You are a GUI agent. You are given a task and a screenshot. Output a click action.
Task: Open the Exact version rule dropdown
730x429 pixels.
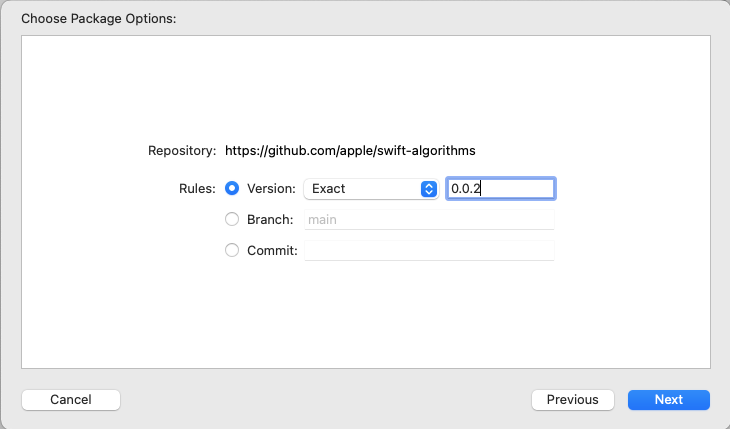[x=371, y=189]
